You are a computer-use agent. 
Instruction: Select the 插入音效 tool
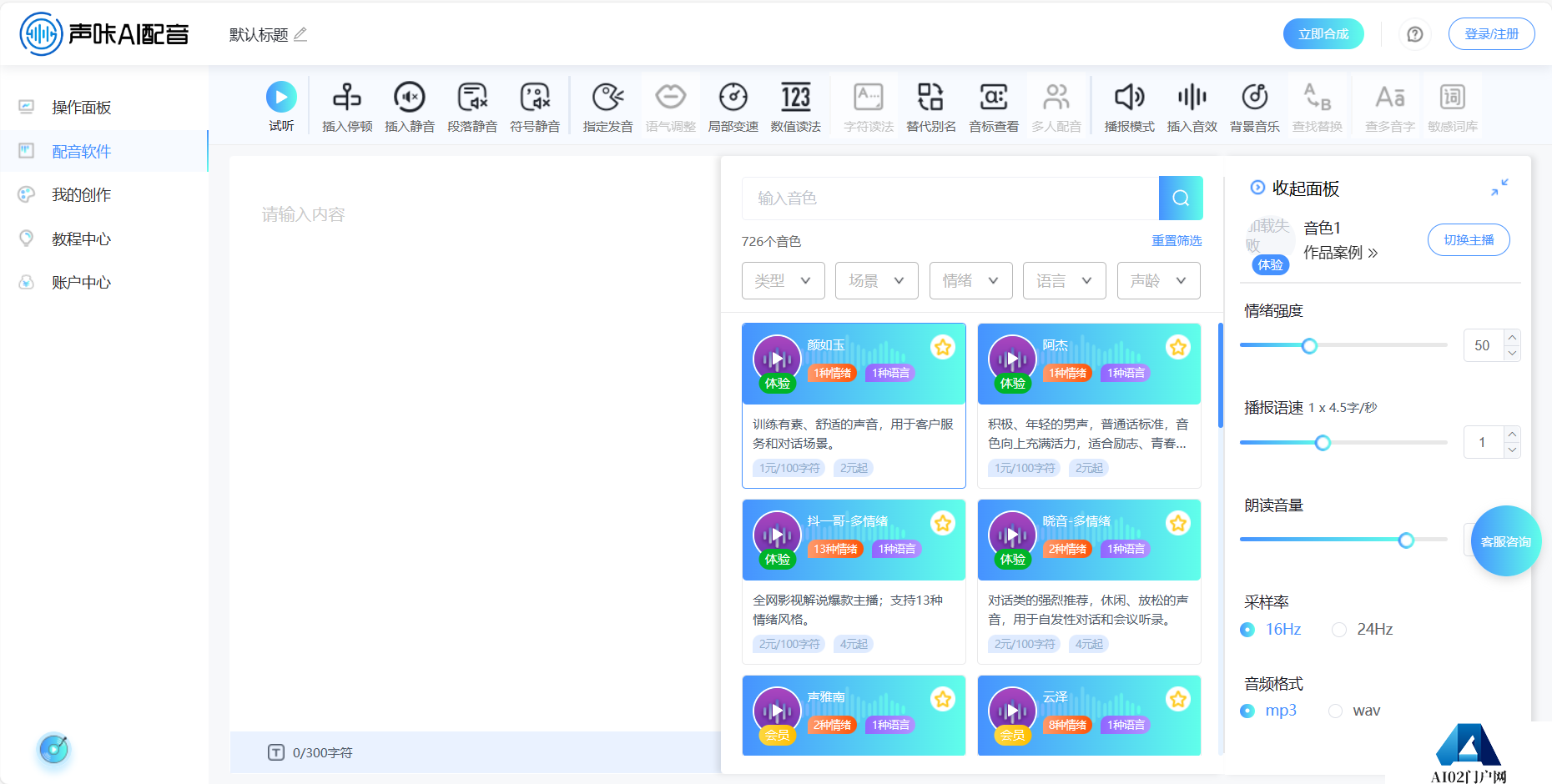1192,107
